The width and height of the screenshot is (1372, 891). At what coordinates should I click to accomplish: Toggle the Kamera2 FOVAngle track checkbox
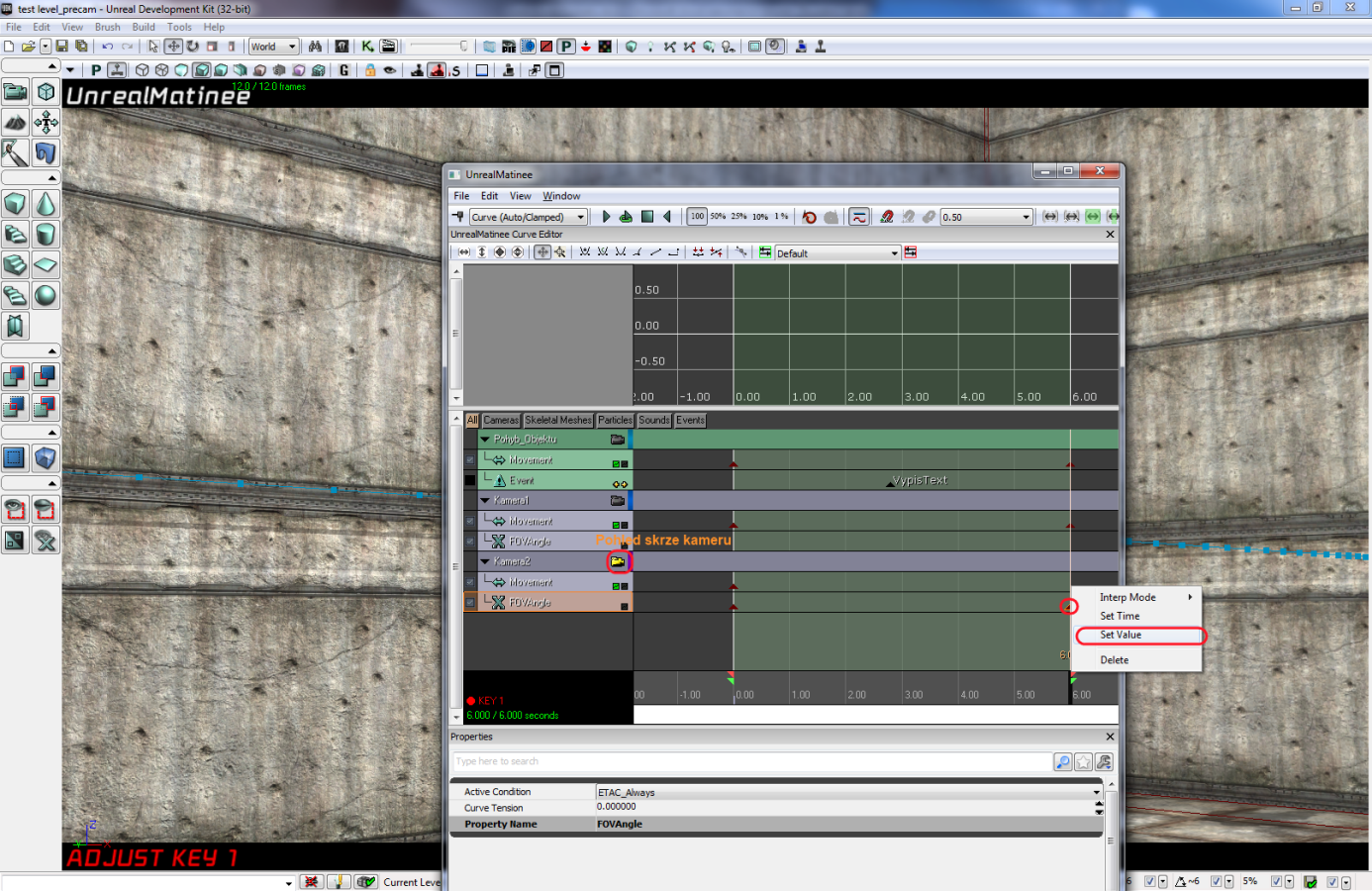[x=470, y=602]
